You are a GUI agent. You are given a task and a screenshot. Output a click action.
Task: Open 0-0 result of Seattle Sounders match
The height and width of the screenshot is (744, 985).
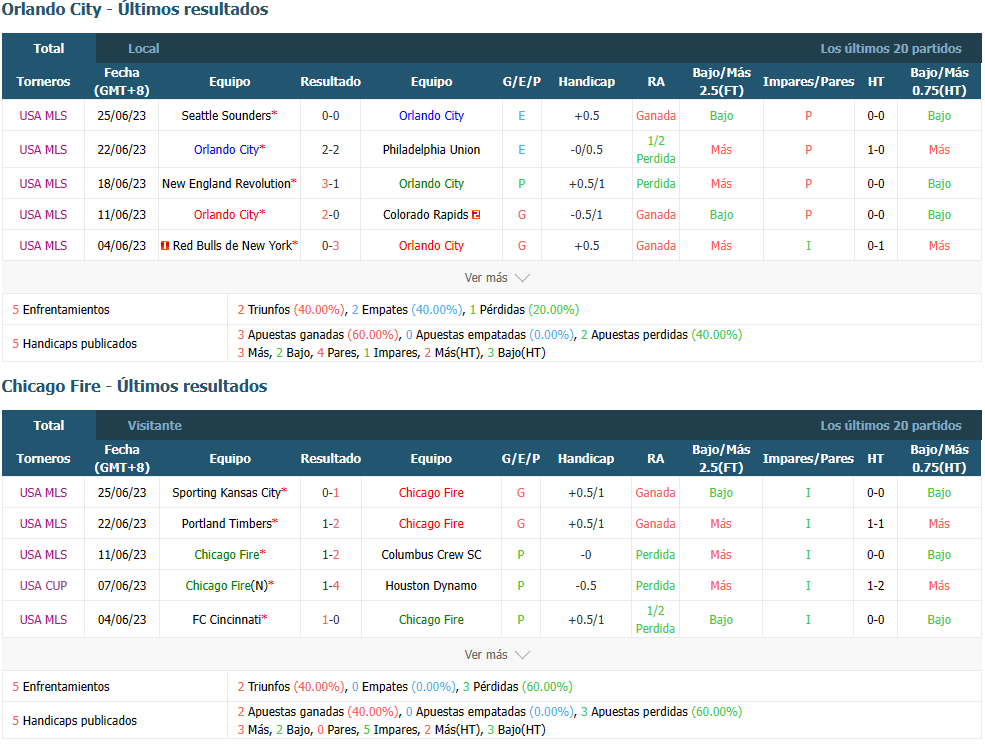(x=330, y=116)
